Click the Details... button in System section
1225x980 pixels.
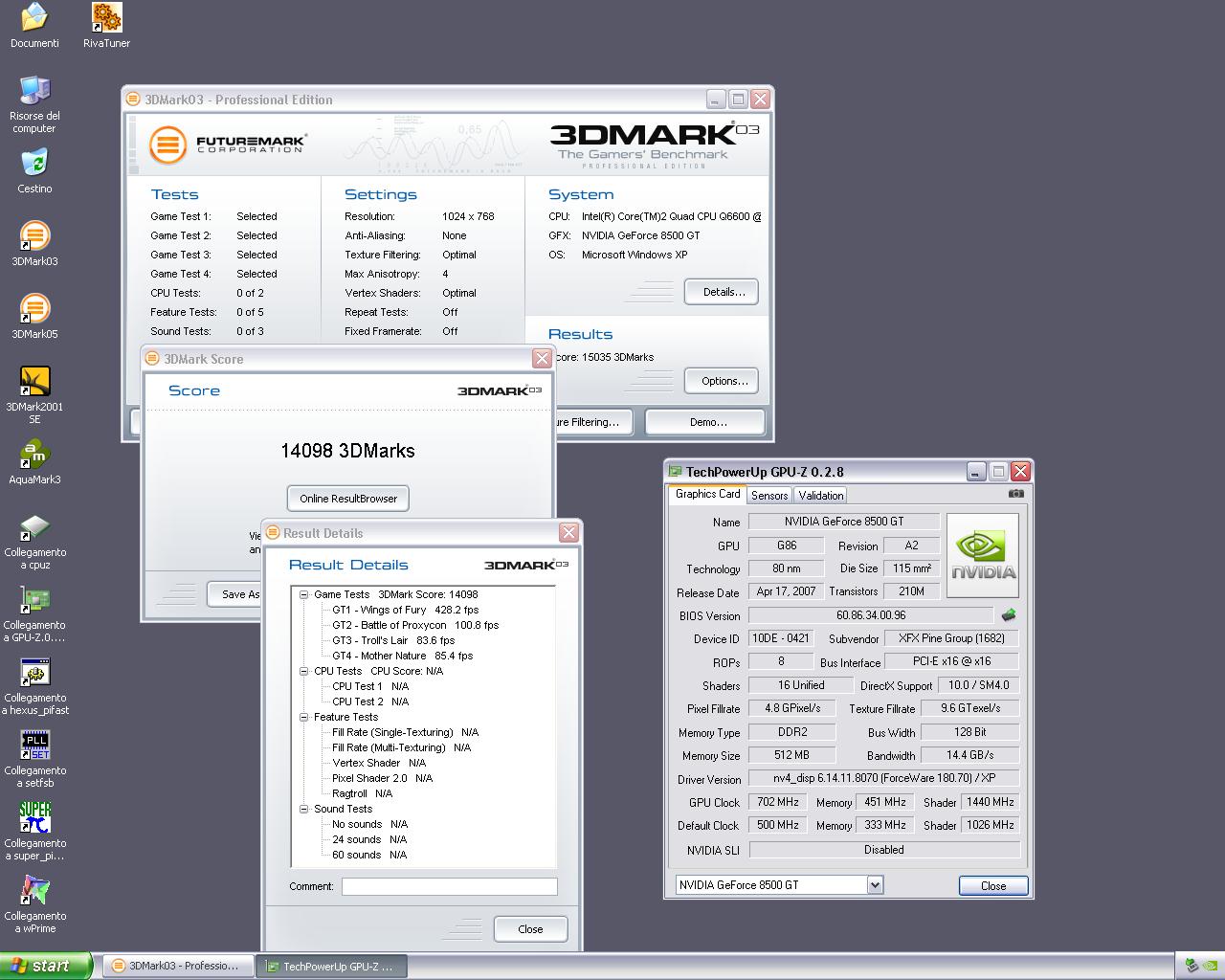click(722, 292)
